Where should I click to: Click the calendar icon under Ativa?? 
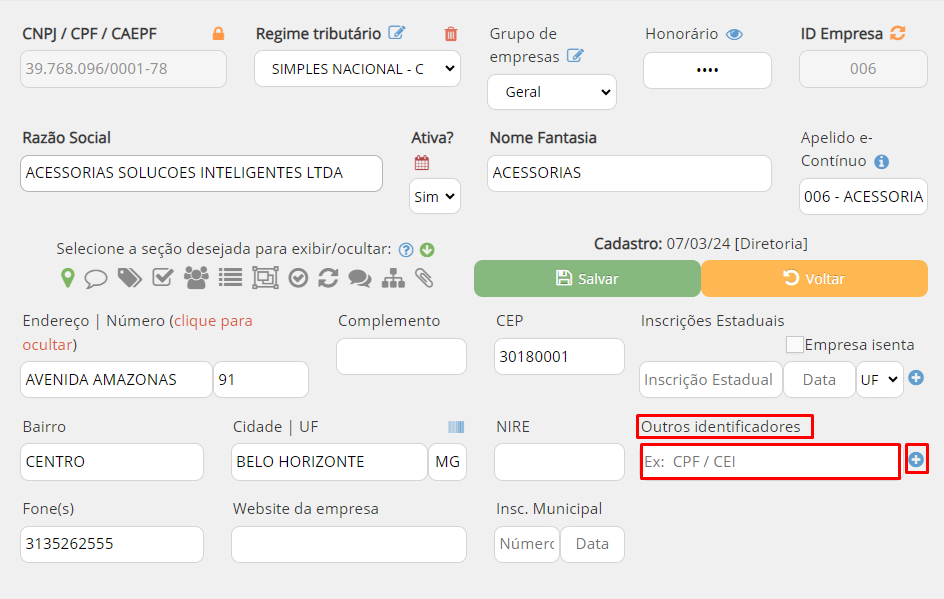tap(422, 163)
